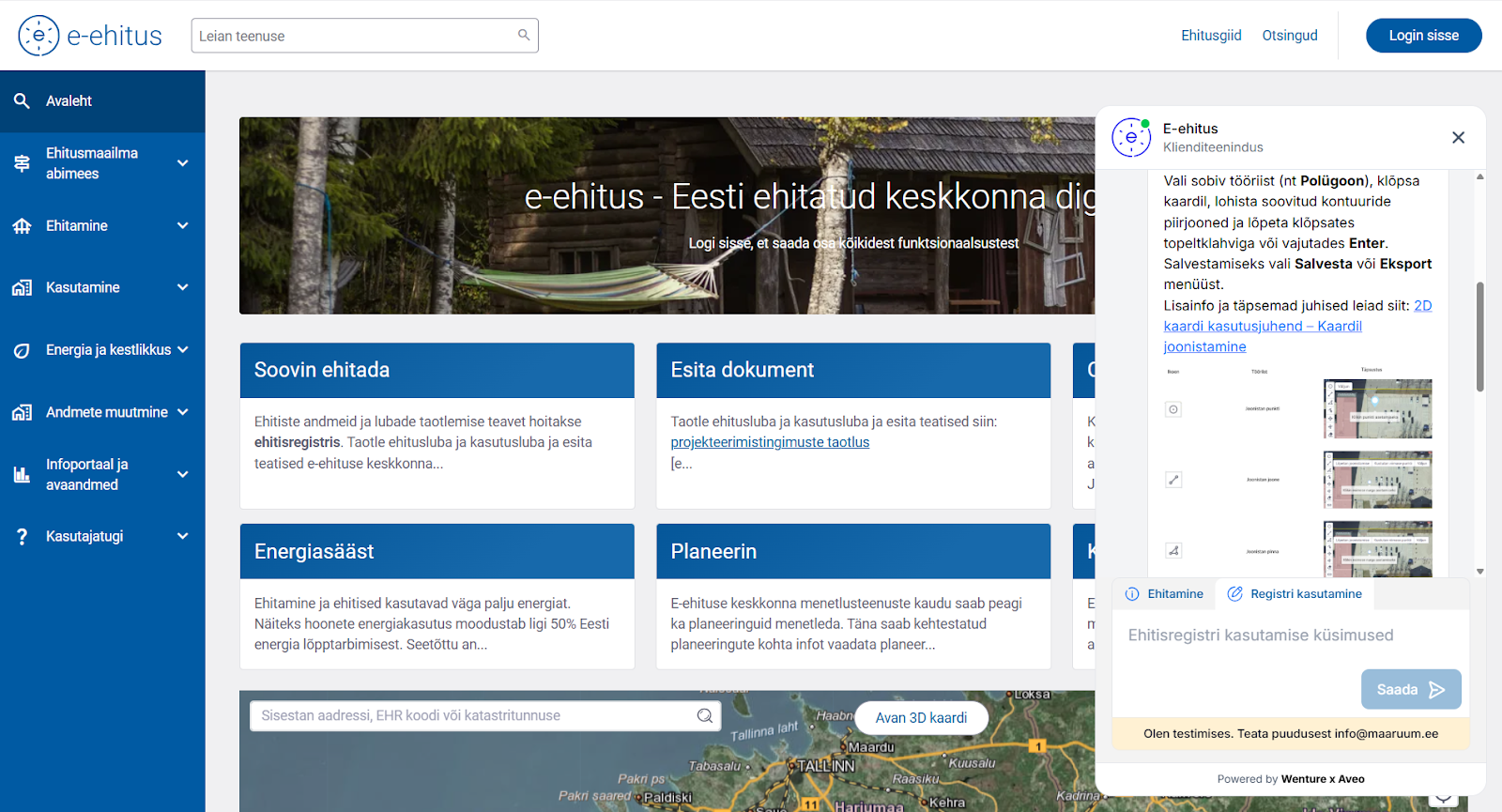1502x812 pixels.
Task: Click the chat message scrollbar thumb
Action: [1480, 336]
